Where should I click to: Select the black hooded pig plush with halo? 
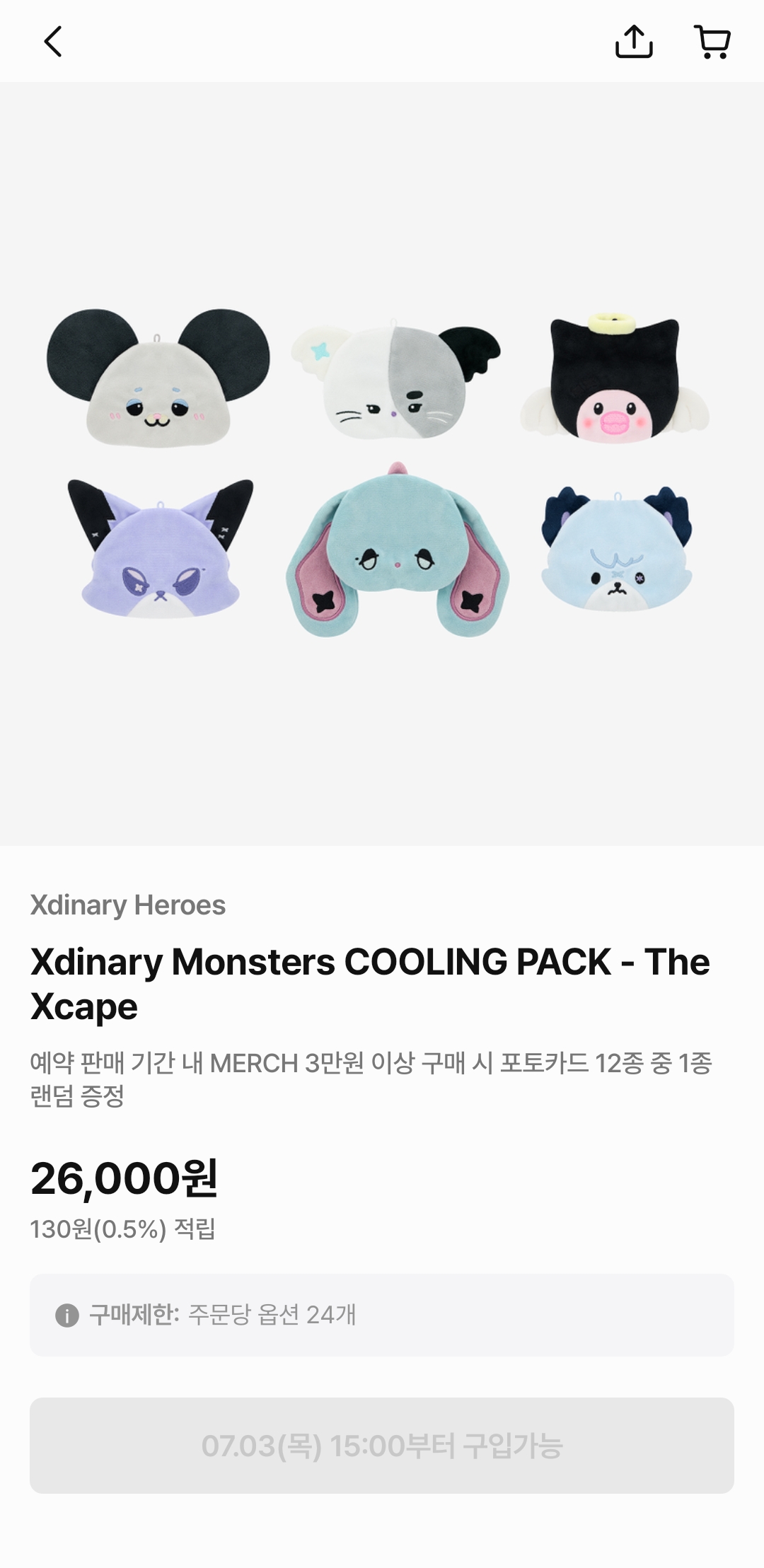click(615, 380)
